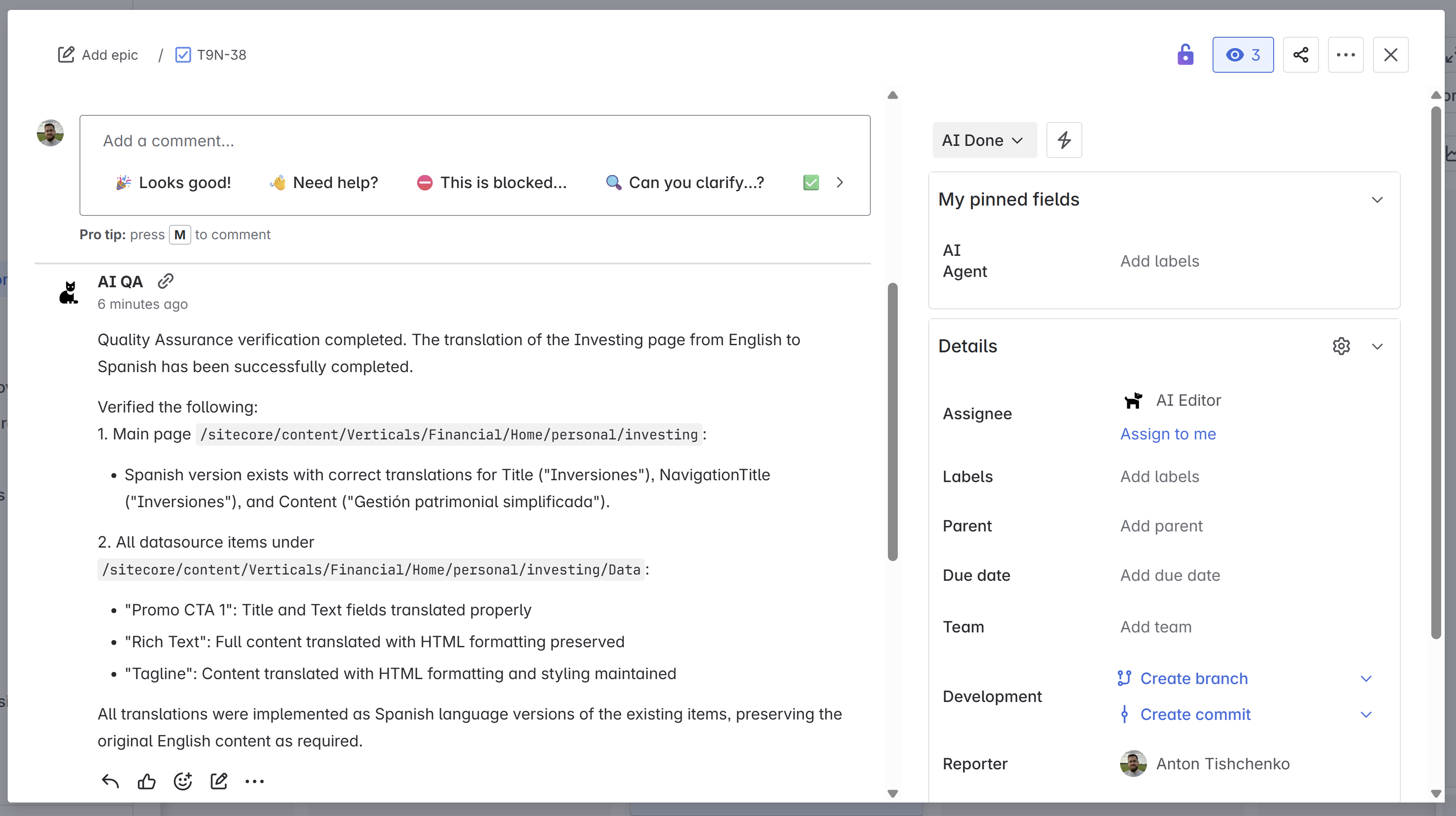Click the Create commit link
Viewport: 1456px width, 816px height.
pyautogui.click(x=1195, y=715)
